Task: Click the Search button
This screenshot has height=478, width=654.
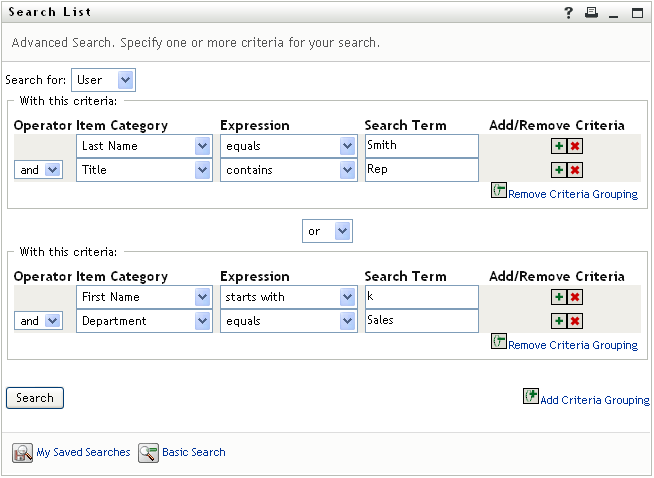Action: point(35,398)
